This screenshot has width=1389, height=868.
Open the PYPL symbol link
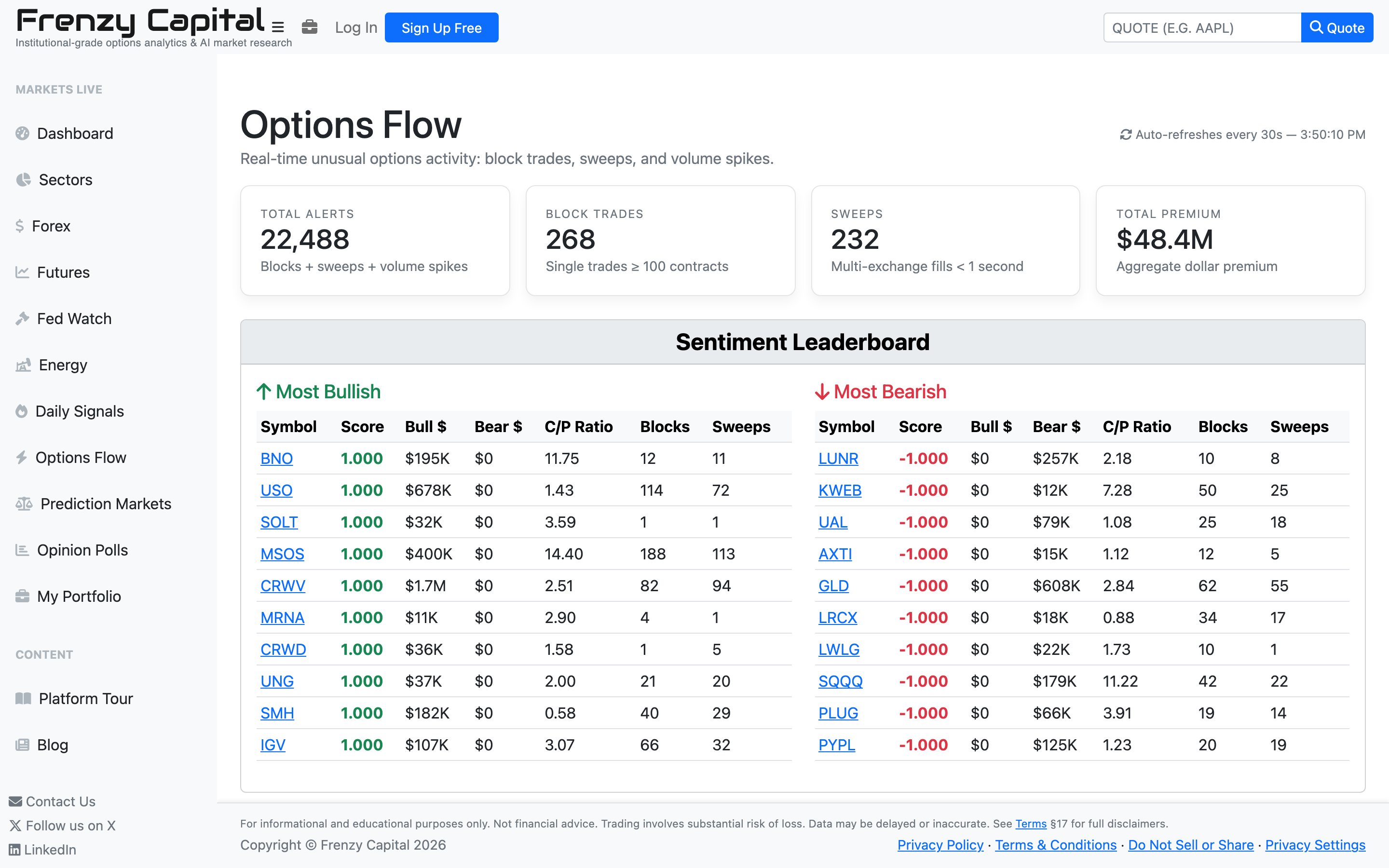(836, 745)
